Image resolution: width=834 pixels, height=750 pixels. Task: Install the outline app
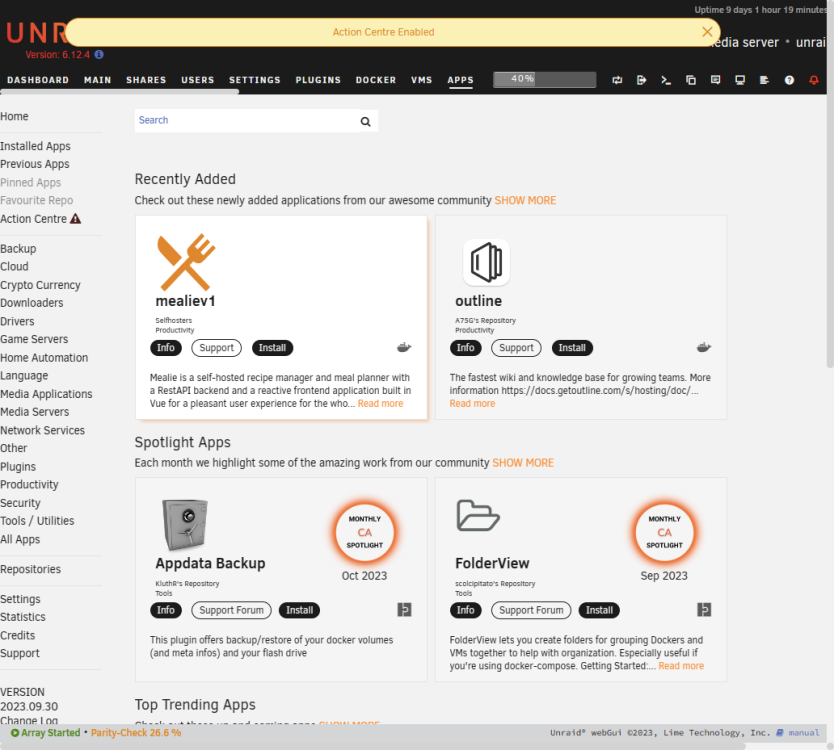pyautogui.click(x=572, y=348)
